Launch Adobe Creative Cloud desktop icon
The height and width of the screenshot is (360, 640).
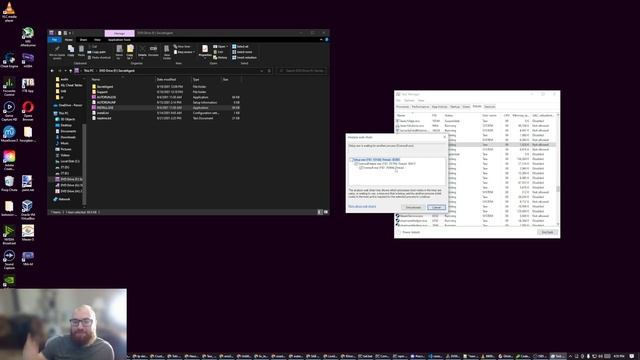tap(9, 160)
